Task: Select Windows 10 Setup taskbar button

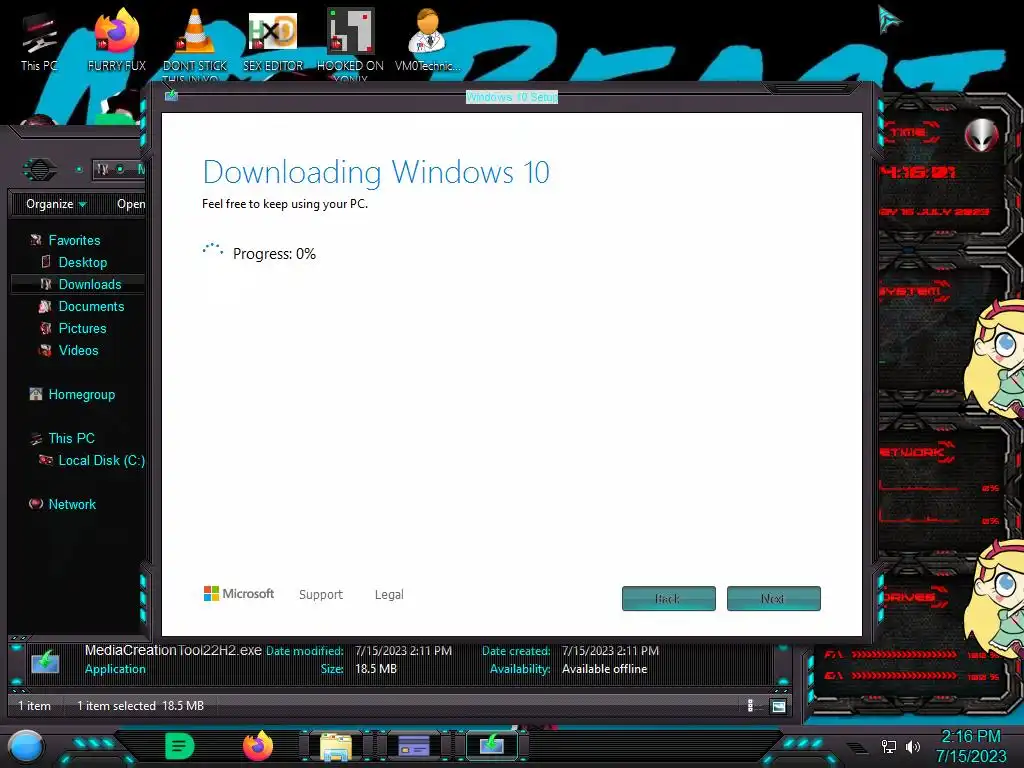Action: point(492,746)
